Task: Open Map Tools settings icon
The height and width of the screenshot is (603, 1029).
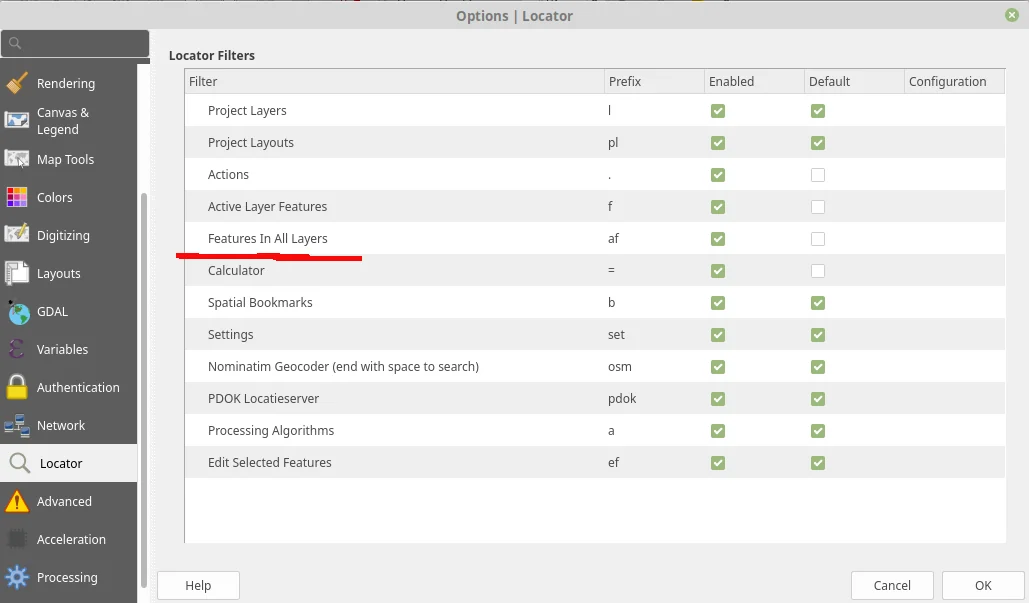Action: 17,159
